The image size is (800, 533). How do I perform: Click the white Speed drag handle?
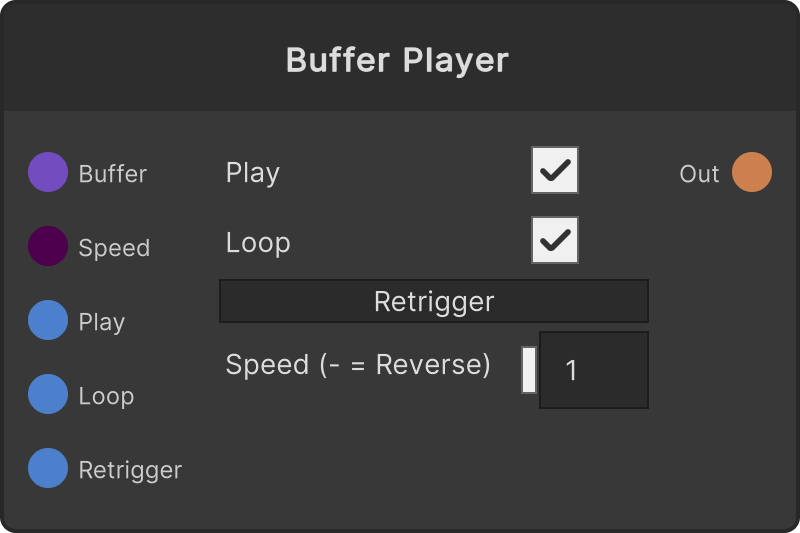click(529, 370)
